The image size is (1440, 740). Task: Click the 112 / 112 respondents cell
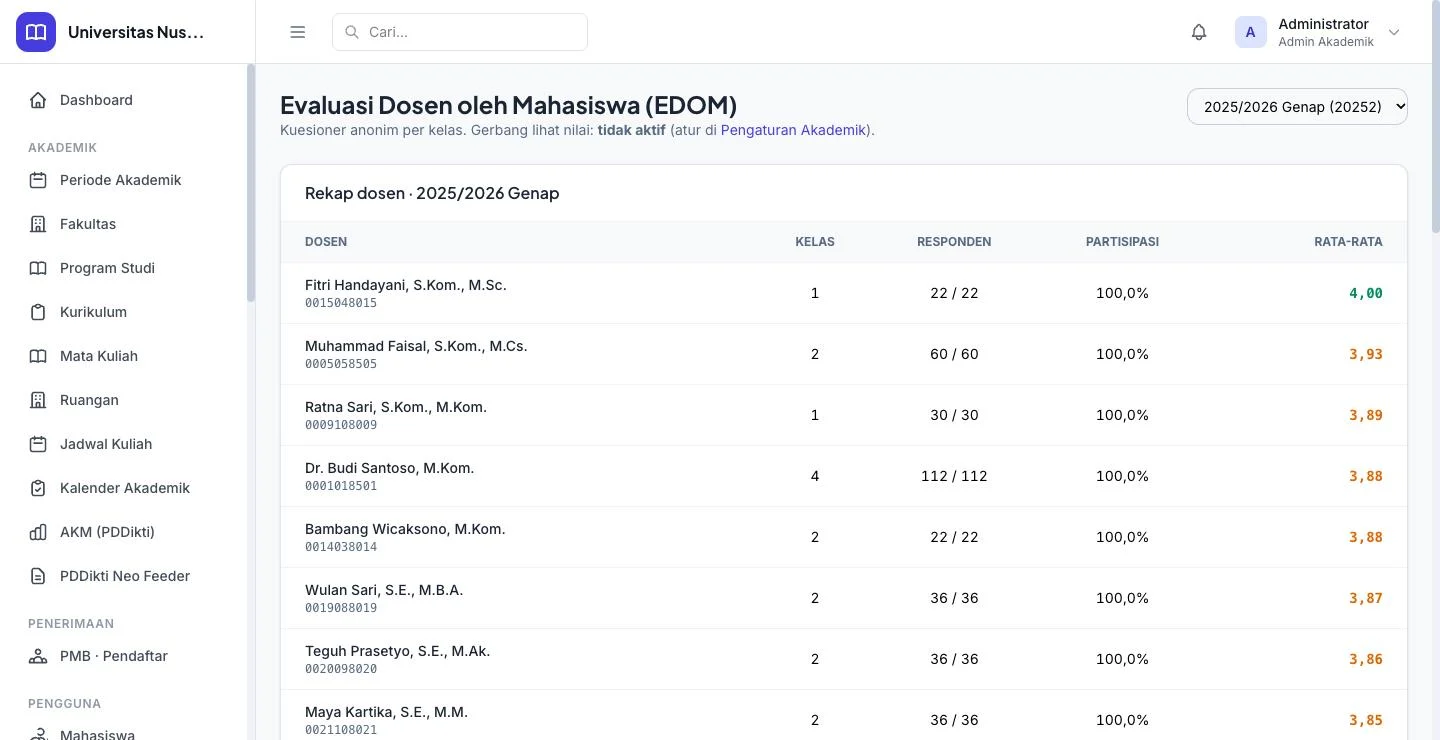[x=954, y=476]
